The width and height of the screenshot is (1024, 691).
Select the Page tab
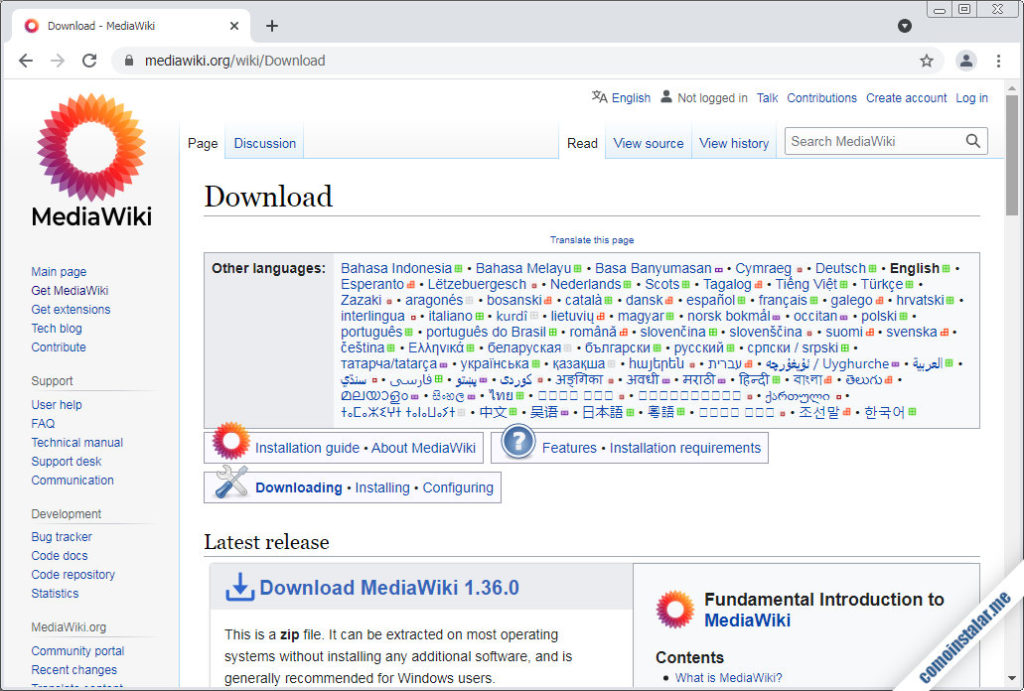tap(202, 143)
